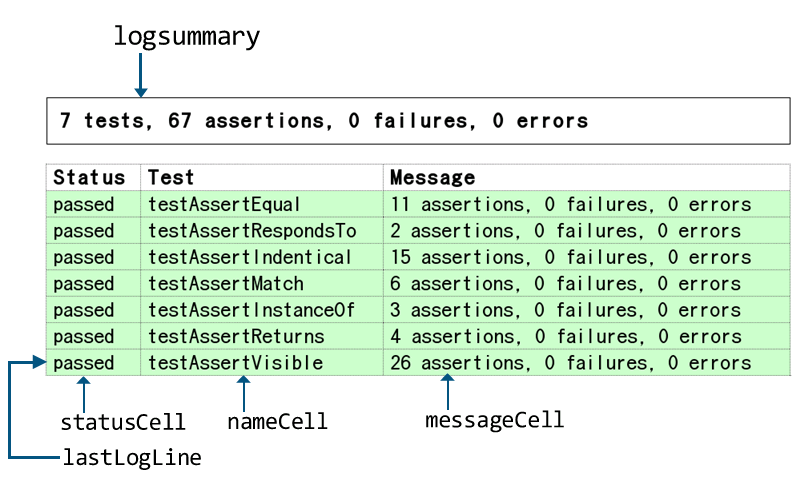This screenshot has height=488, width=796.
Task: Click the testAssertEqual test name cell
Action: [262, 204]
